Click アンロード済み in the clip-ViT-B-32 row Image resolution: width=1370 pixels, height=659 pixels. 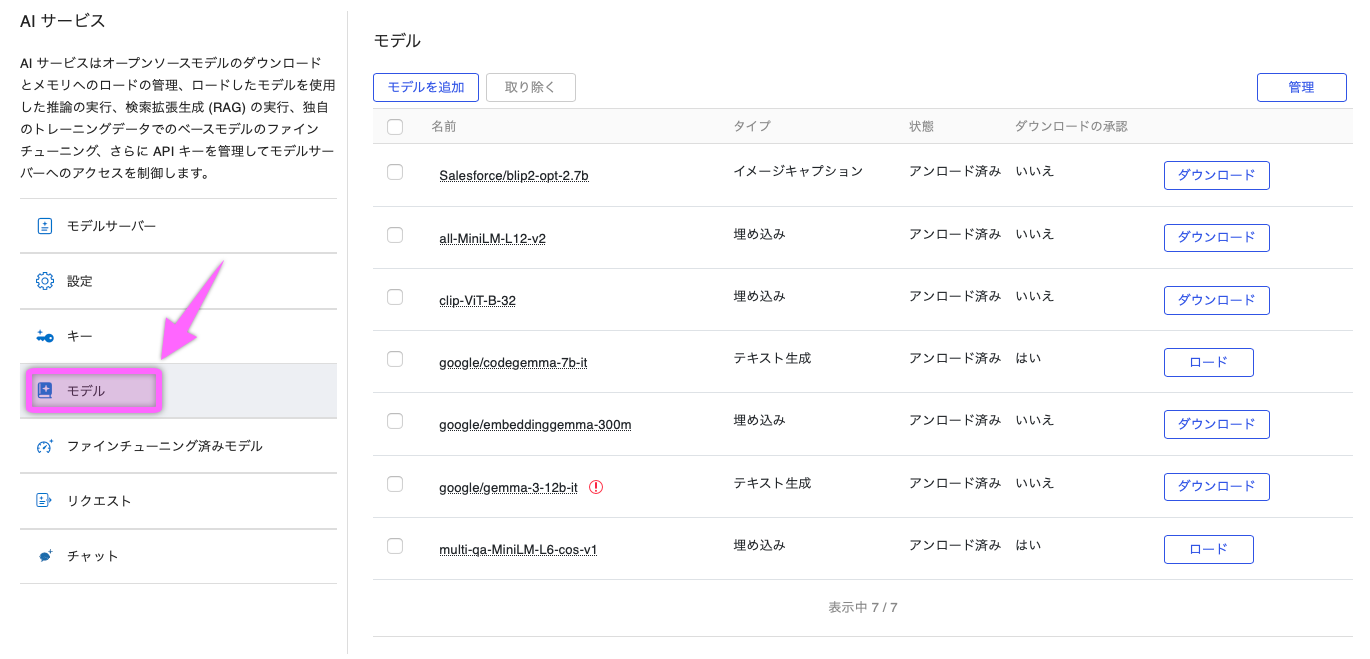[x=955, y=296]
